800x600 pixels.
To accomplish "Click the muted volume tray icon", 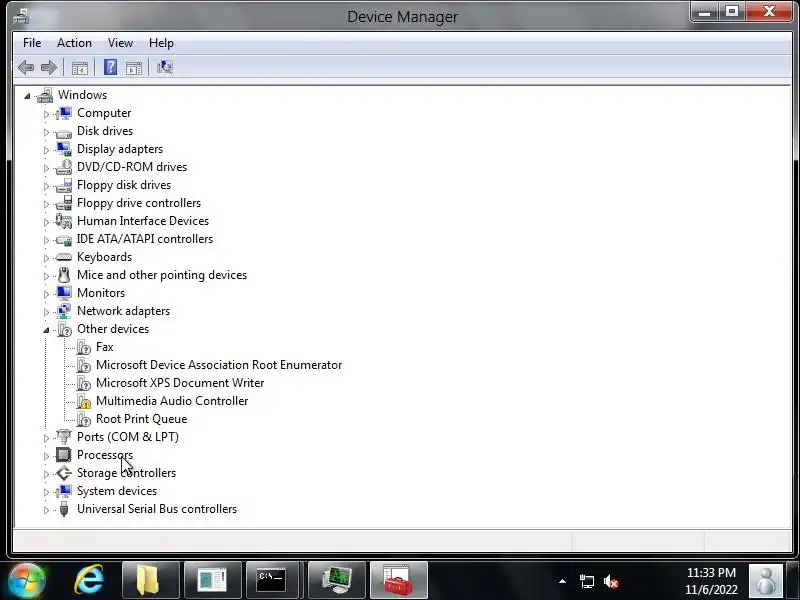I will point(611,581).
